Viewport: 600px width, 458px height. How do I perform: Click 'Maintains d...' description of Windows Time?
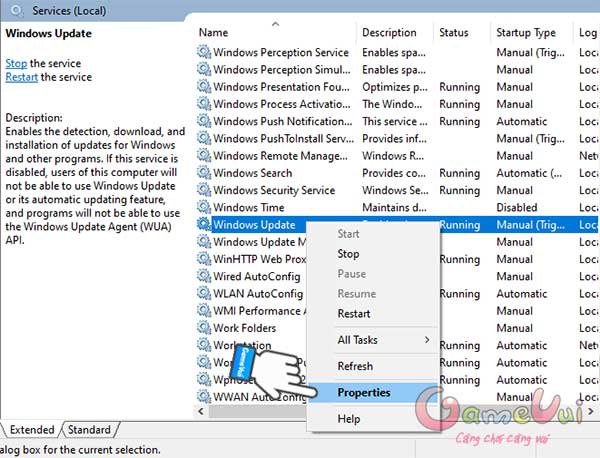pyautogui.click(x=394, y=207)
